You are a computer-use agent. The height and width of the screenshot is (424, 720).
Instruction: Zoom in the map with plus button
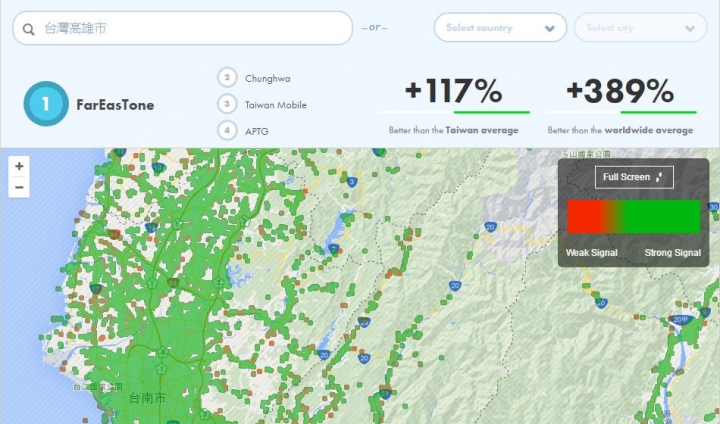pos(19,166)
